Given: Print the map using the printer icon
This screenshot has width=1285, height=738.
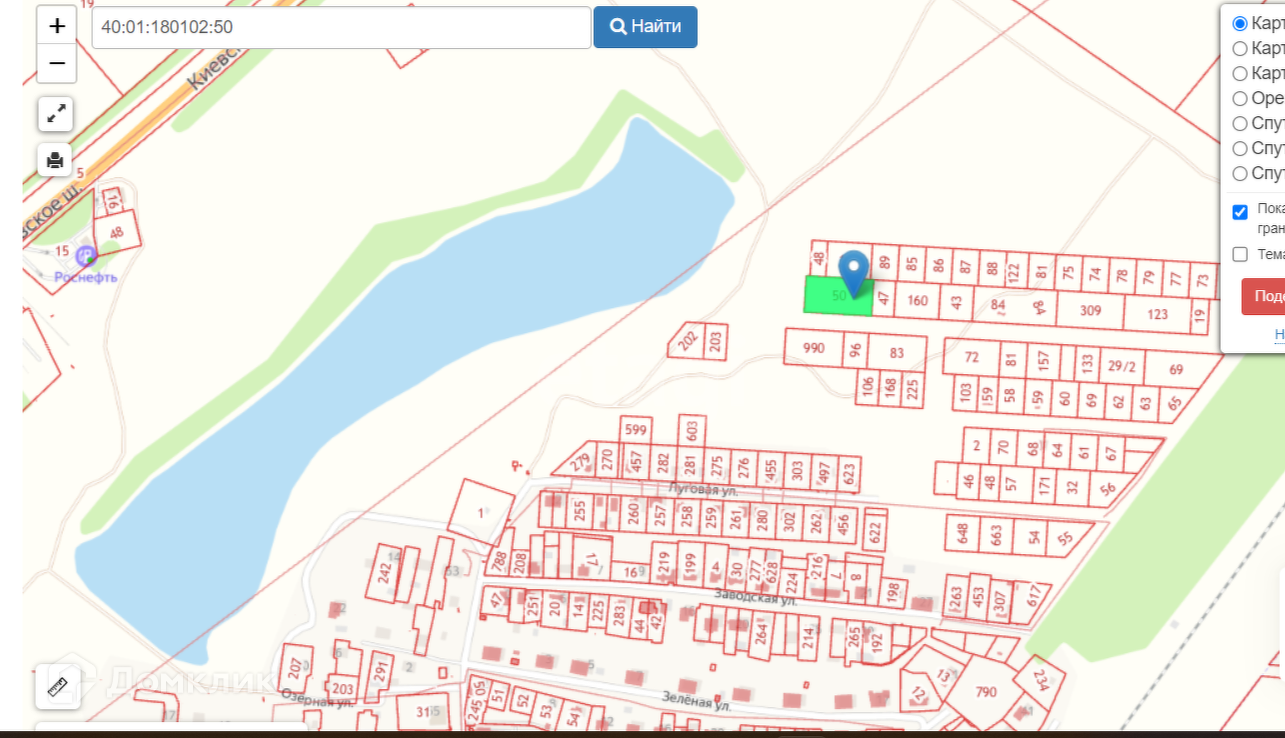Looking at the screenshot, I should tap(55, 160).
